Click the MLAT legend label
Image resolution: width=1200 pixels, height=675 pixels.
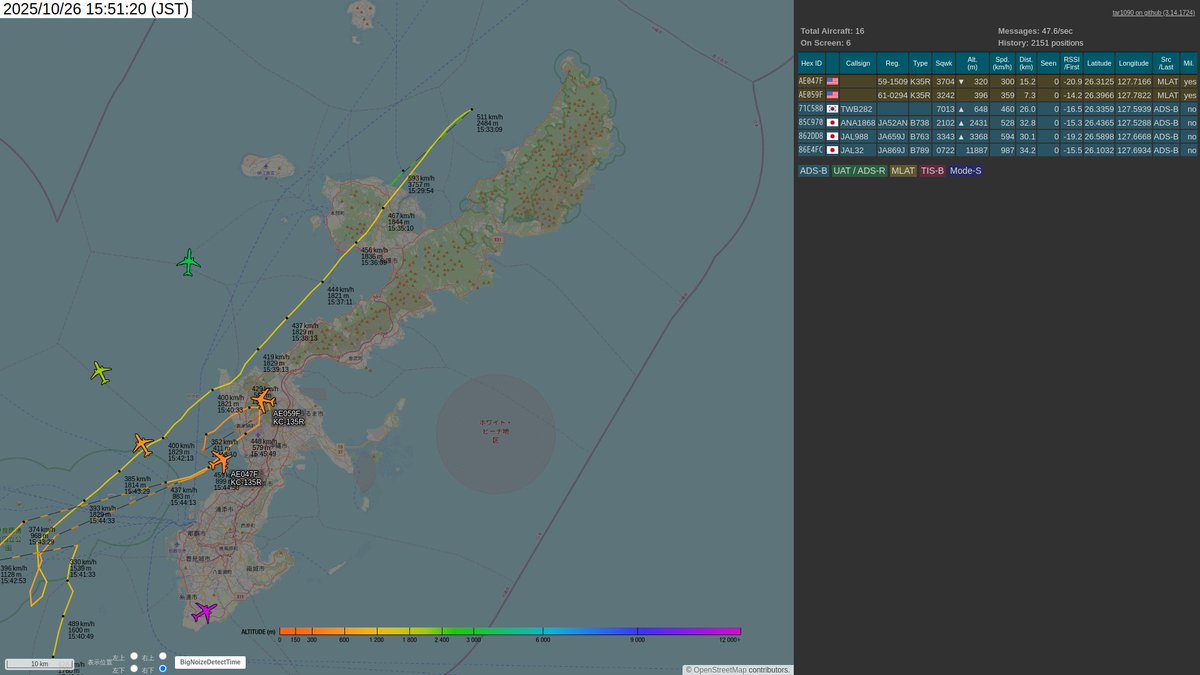903,171
